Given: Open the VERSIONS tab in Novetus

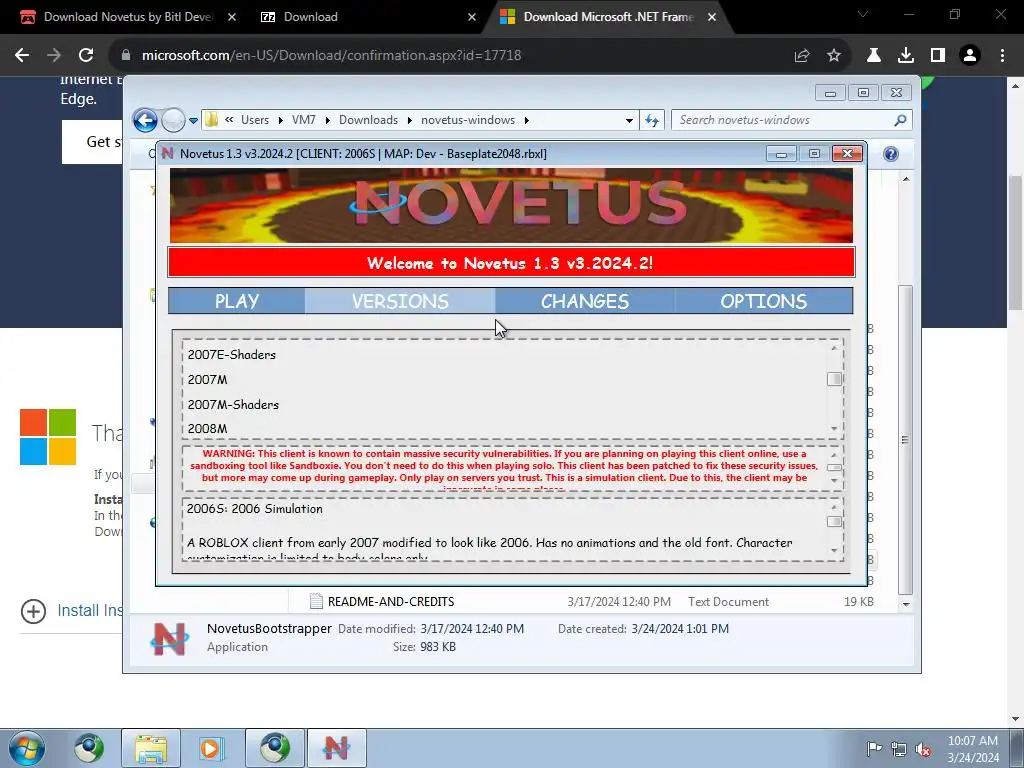Looking at the screenshot, I should point(400,301).
